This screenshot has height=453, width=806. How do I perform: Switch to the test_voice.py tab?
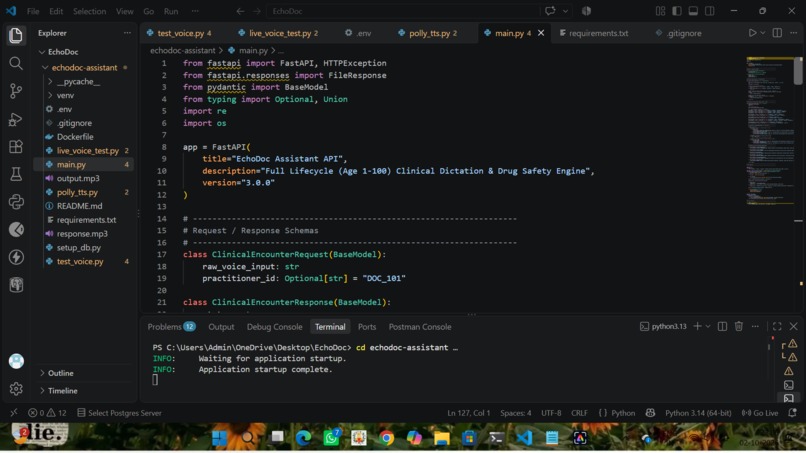179,33
